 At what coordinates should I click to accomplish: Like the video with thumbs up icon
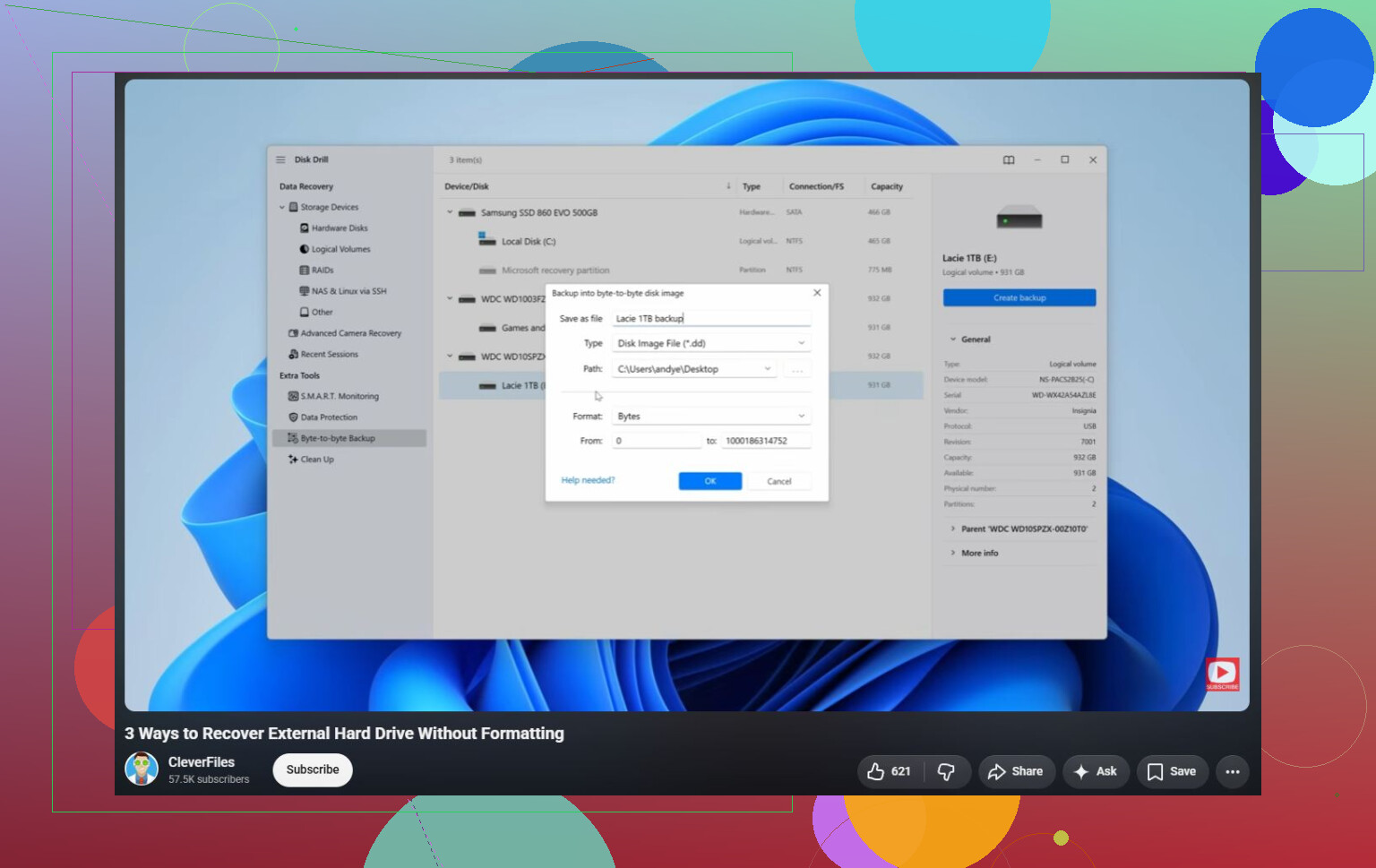pyautogui.click(x=890, y=771)
